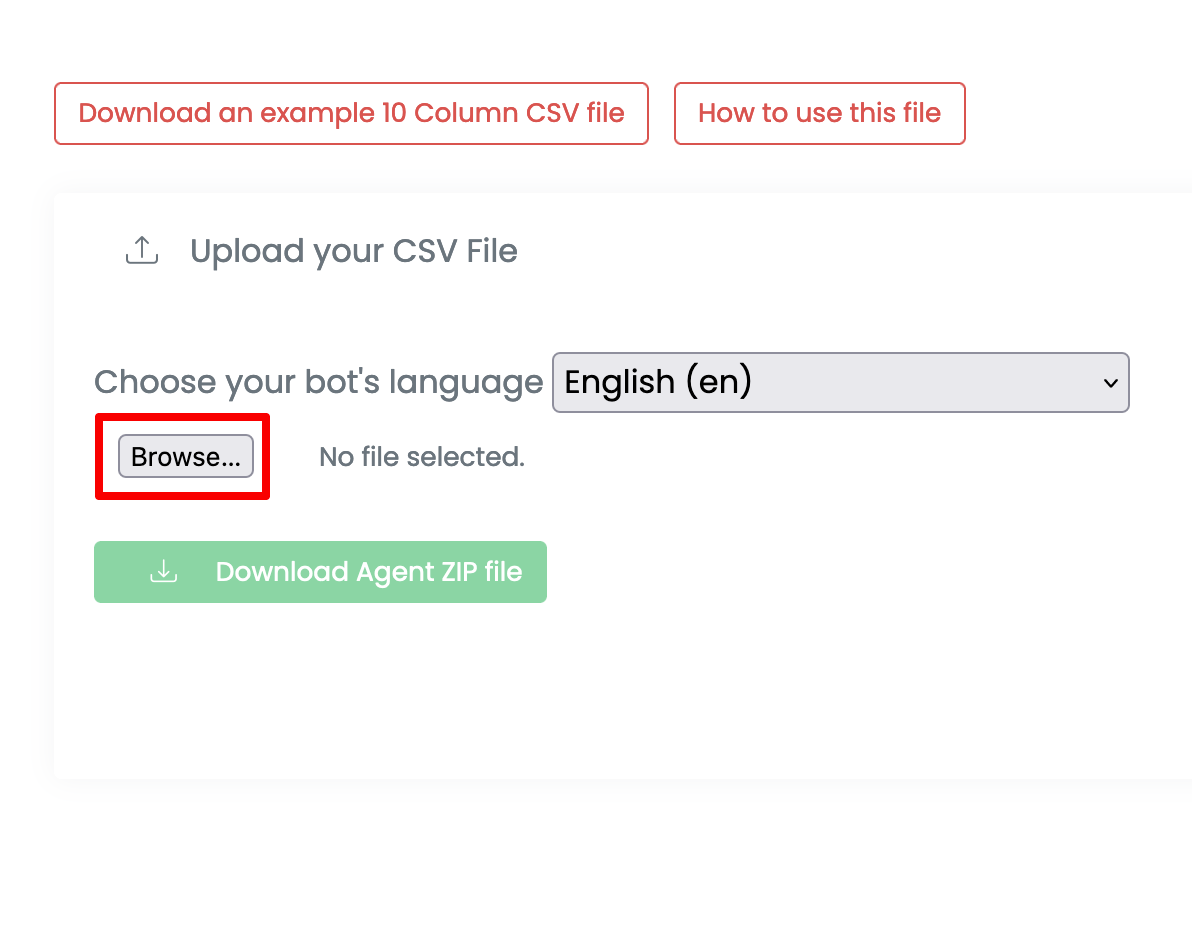Click the 'Choose your bot's language' label
This screenshot has width=1192, height=938.
(x=318, y=382)
